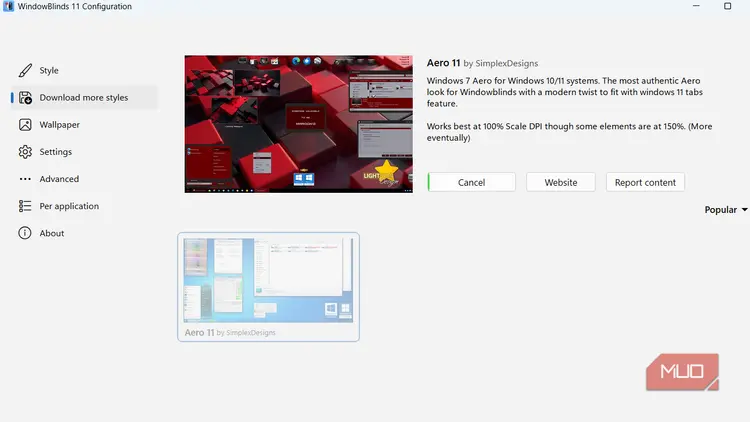Expand the Popular sort dropdown
The image size is (750, 422).
click(x=726, y=210)
